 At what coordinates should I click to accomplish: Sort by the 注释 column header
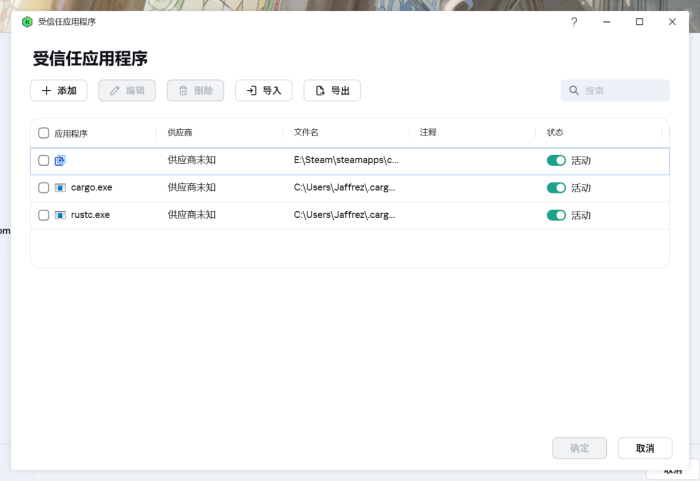click(428, 132)
